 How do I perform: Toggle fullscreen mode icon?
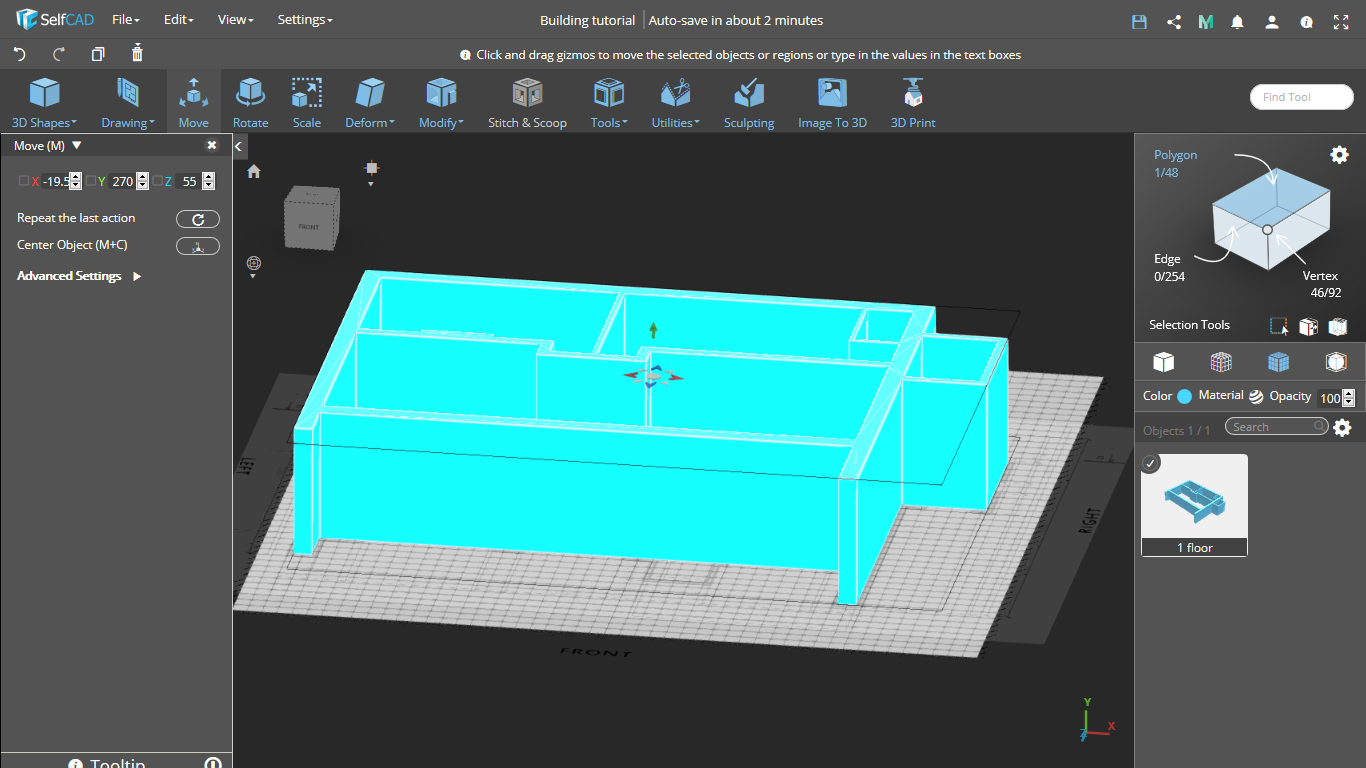coord(1341,21)
